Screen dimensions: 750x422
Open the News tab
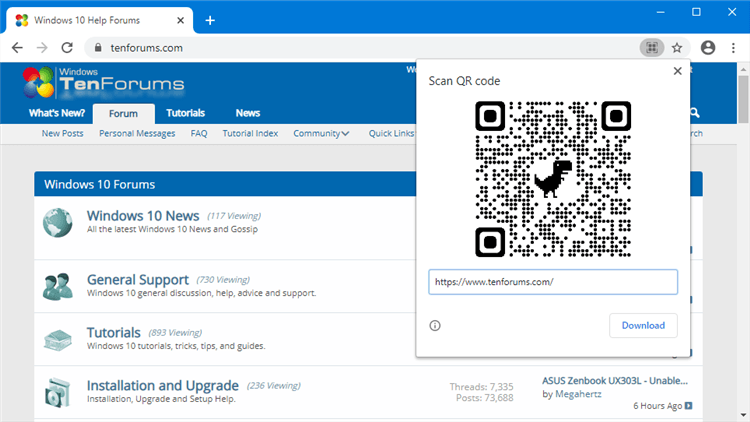(x=248, y=113)
